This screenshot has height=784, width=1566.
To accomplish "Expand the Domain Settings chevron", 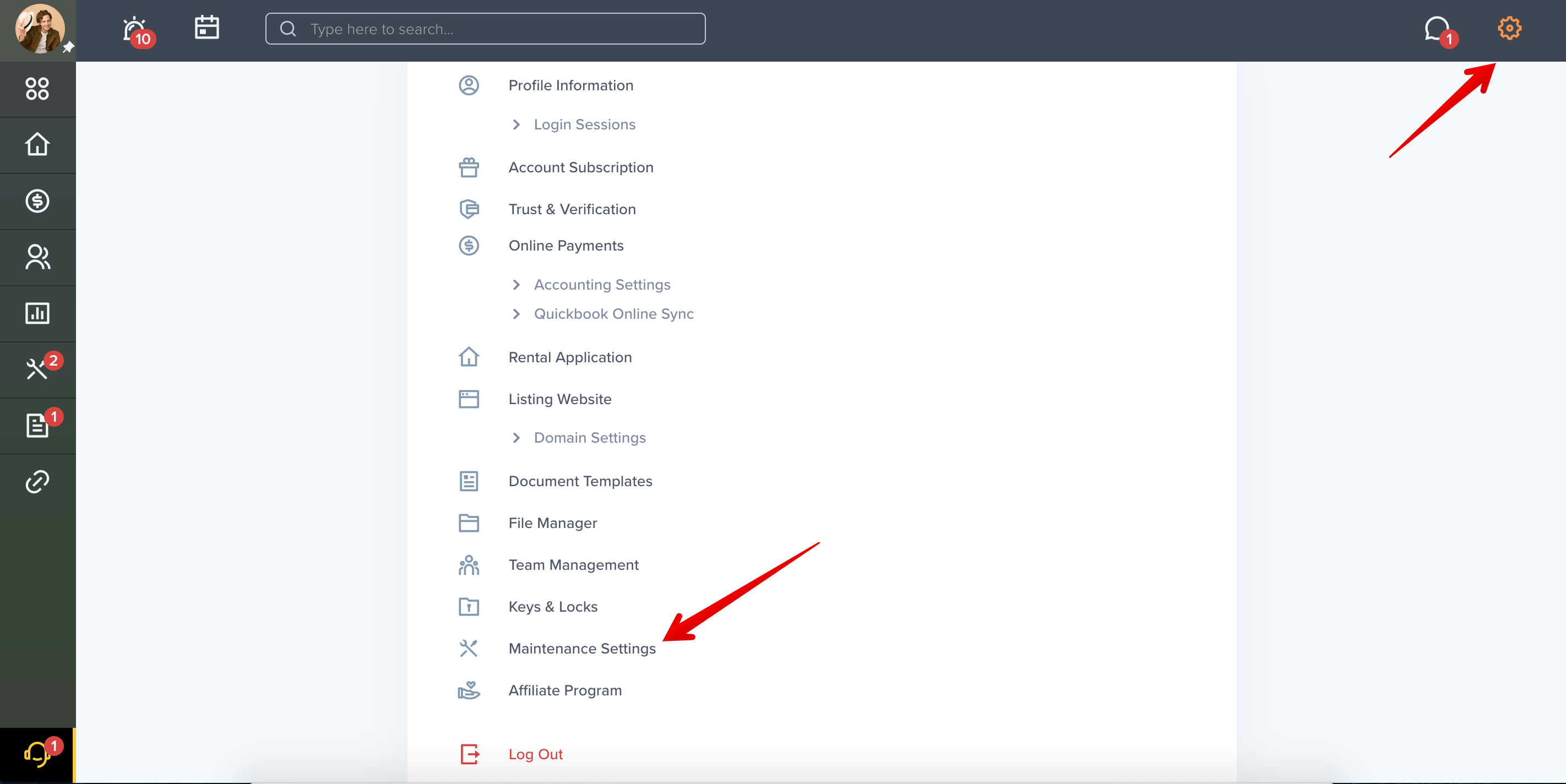I will pyautogui.click(x=516, y=438).
